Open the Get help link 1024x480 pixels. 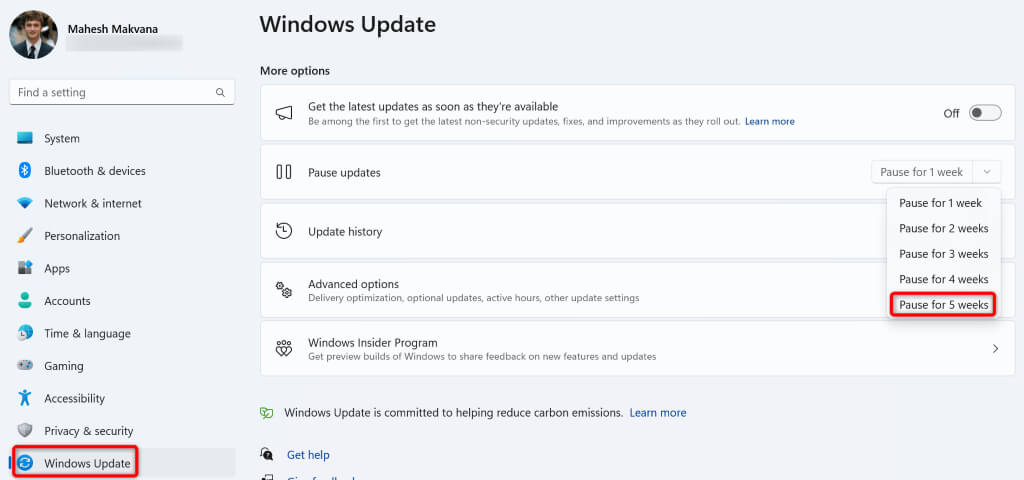(308, 454)
